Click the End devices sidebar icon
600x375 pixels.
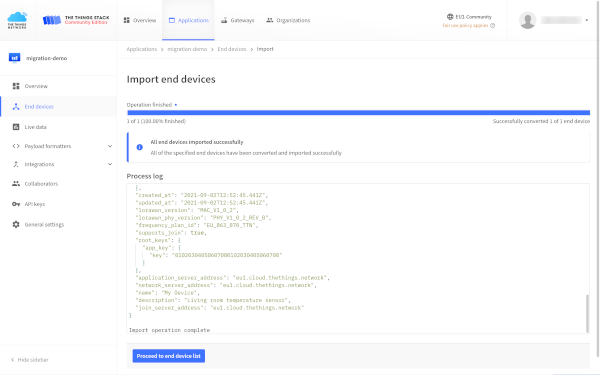click(16, 106)
